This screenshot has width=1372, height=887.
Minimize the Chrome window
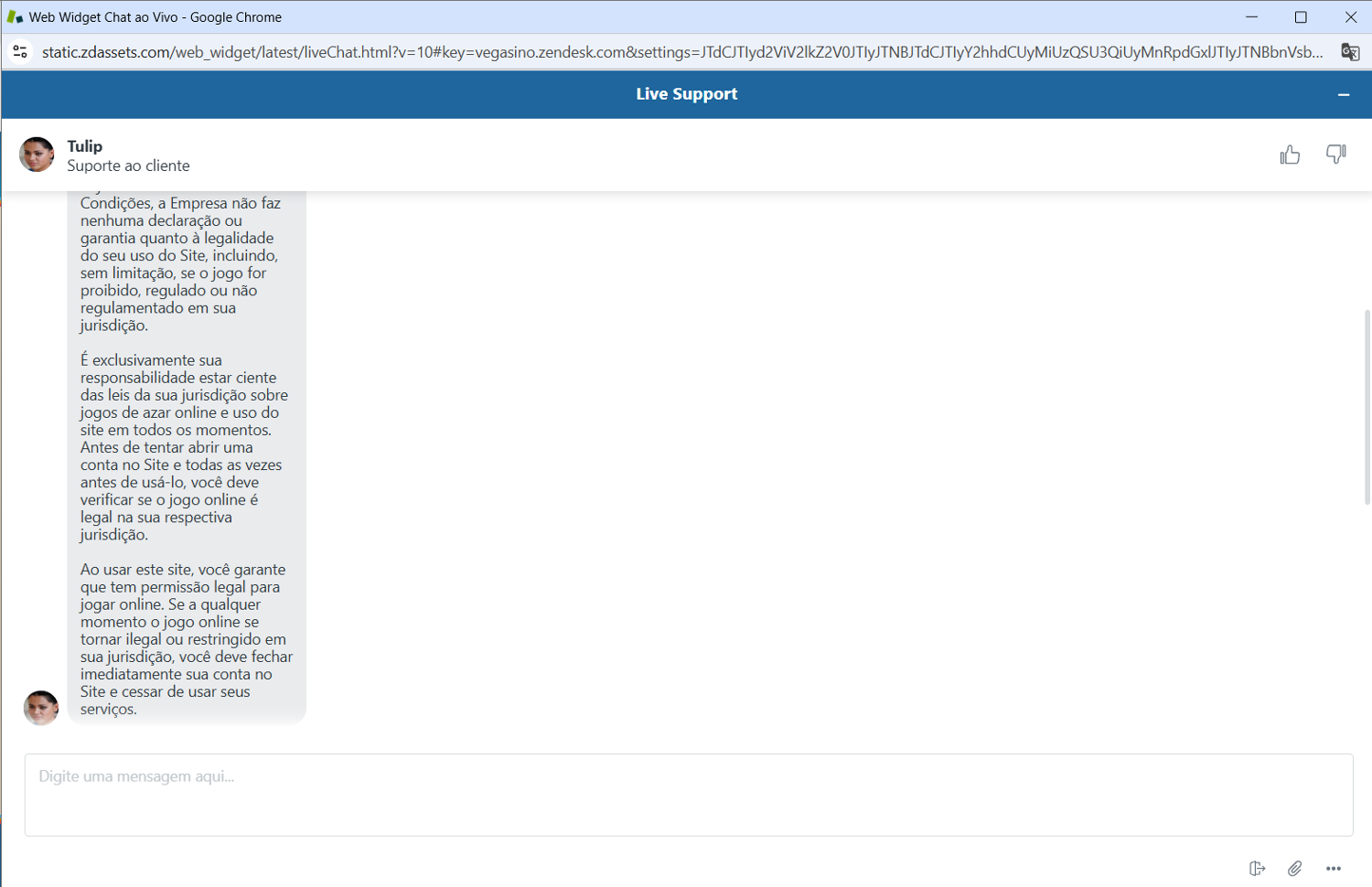pos(1251,17)
